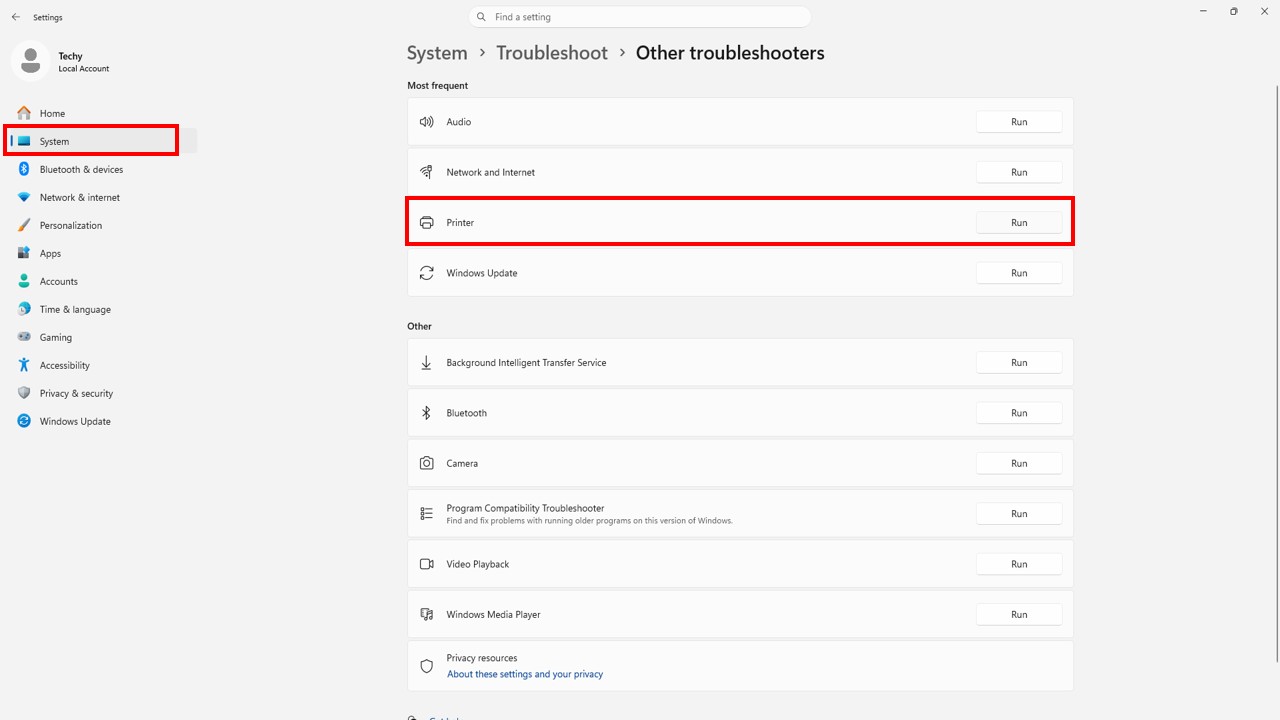Click the Personalization paintbrush icon
Screen dimensions: 1280x720
pos(24,225)
